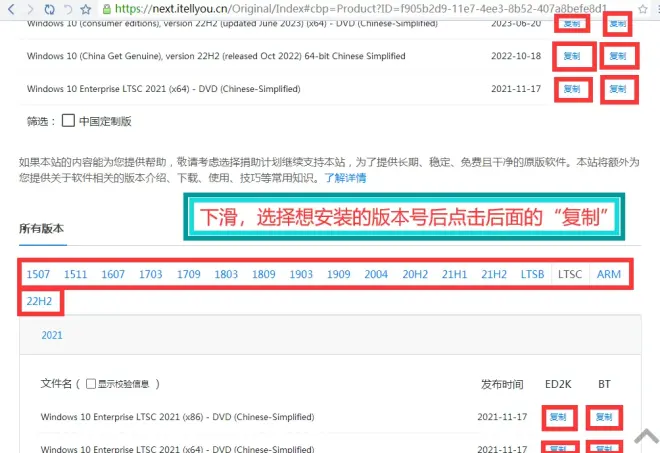Select version tab 1507

pos(38,274)
